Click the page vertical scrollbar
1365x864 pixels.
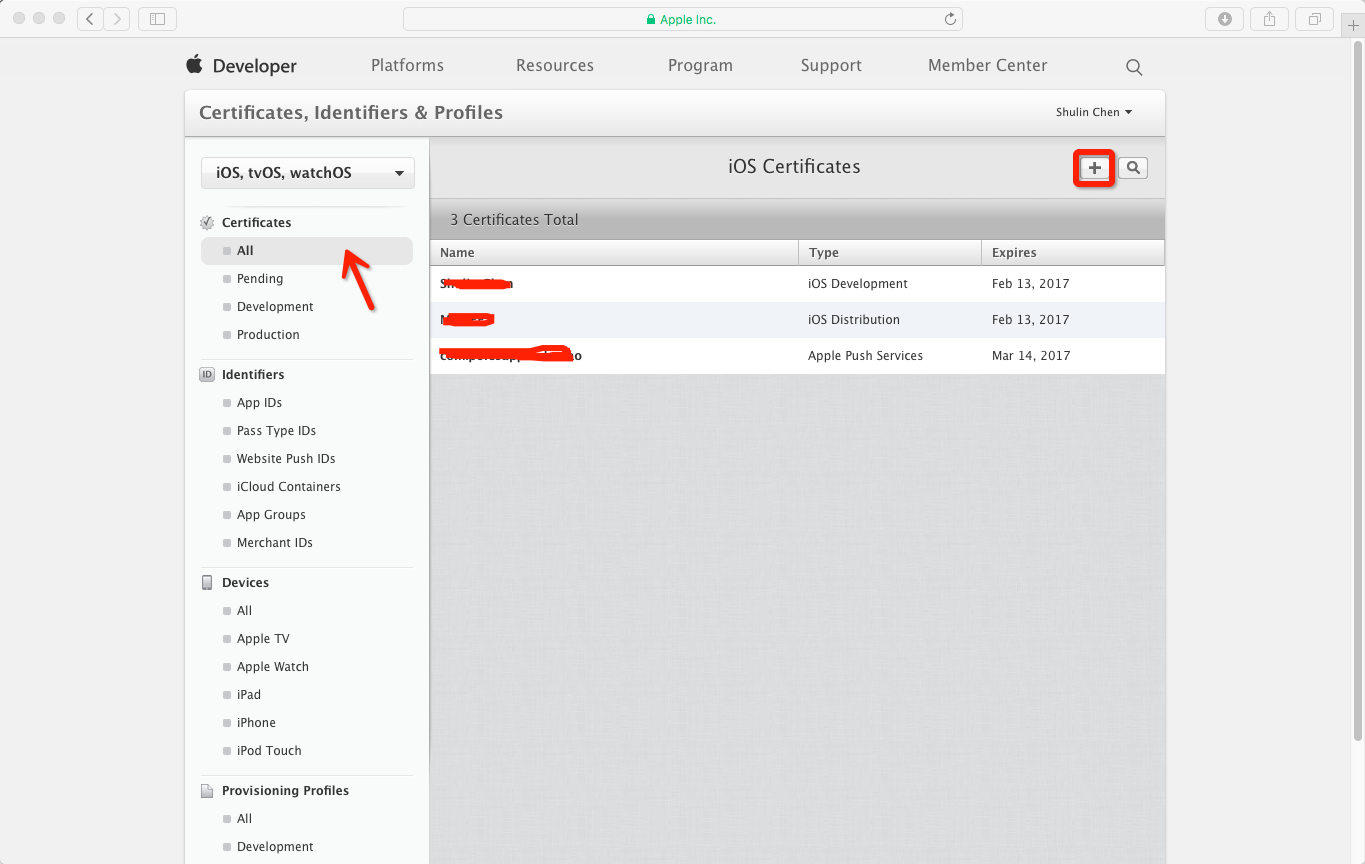pos(1358,390)
